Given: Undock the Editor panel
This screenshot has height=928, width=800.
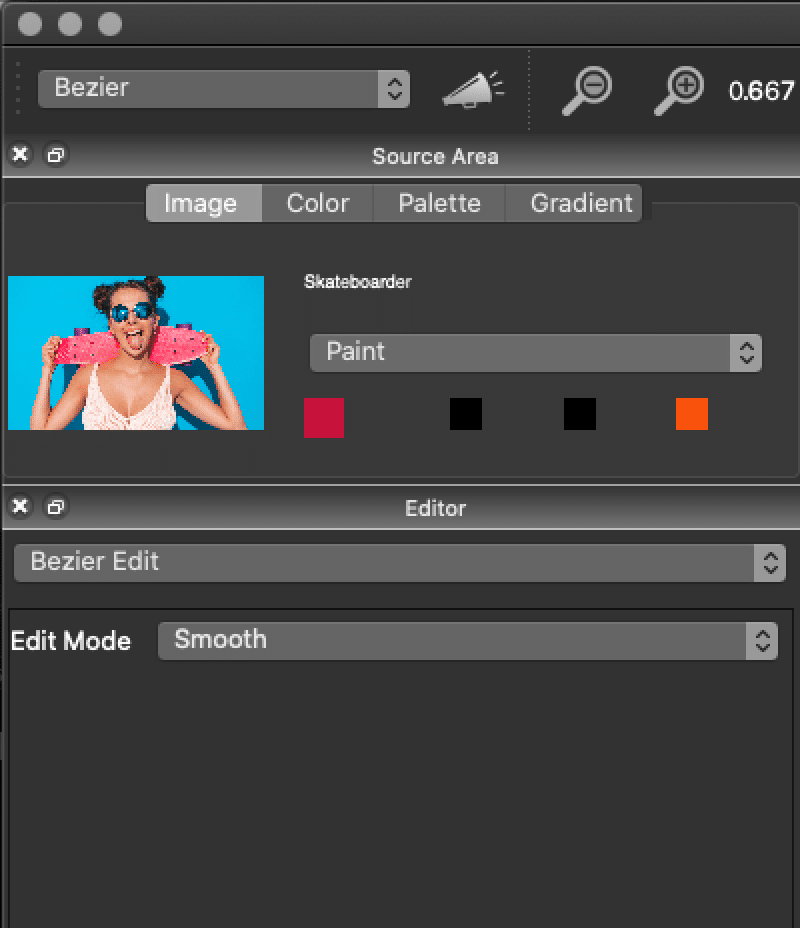Looking at the screenshot, I should (x=56, y=507).
